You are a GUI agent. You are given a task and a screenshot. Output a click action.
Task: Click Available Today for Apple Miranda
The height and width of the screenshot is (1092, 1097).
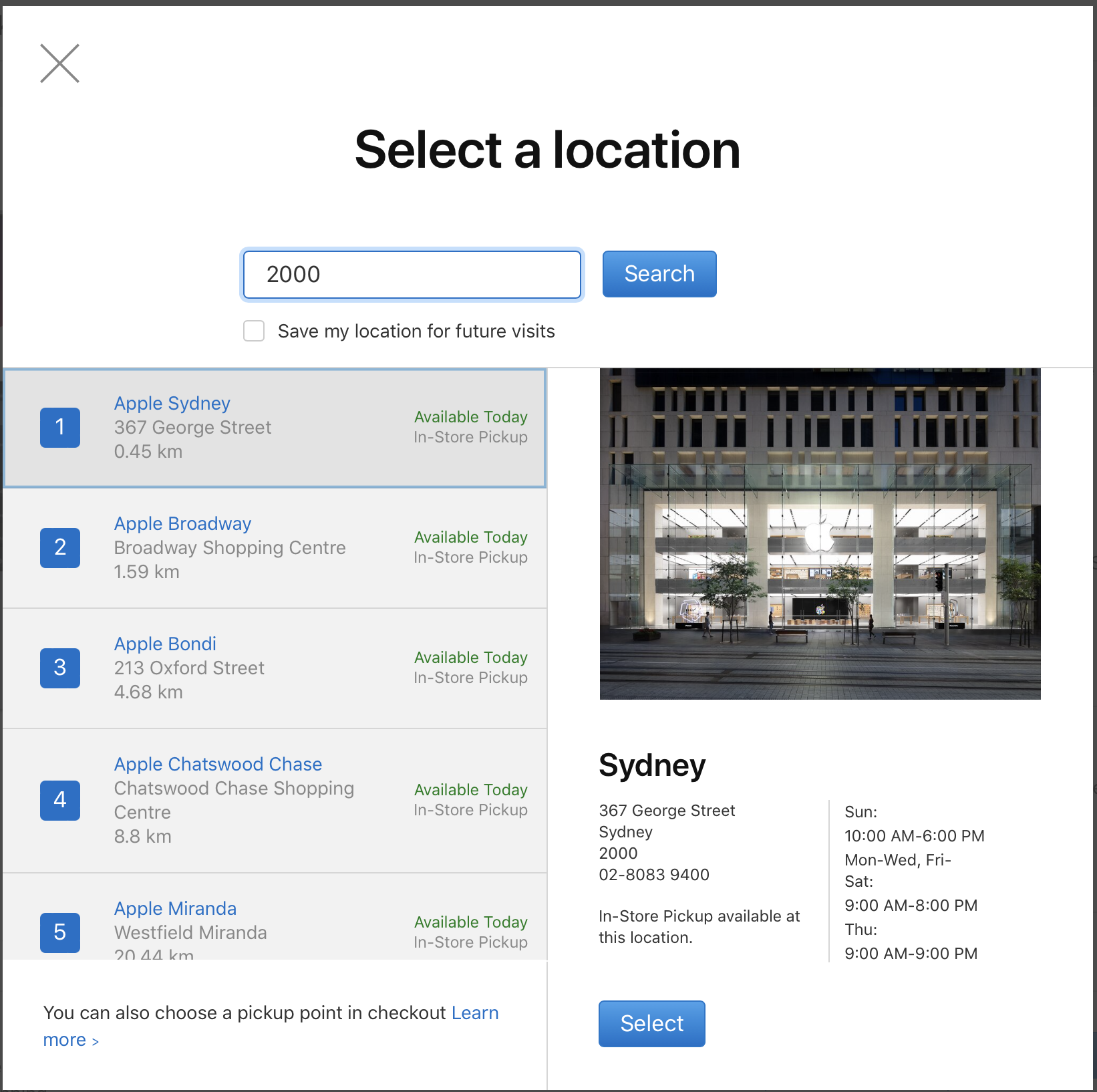coord(471,922)
